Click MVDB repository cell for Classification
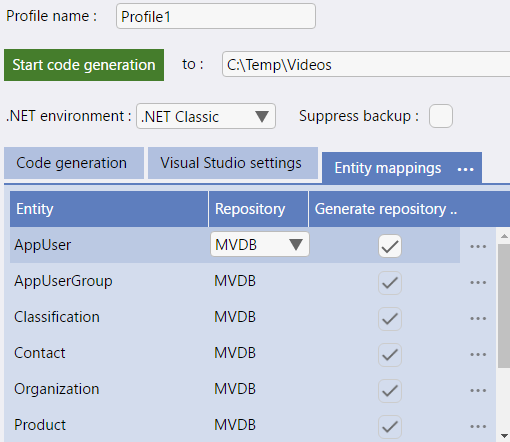Screen dimensions: 510x442 click(x=235, y=317)
